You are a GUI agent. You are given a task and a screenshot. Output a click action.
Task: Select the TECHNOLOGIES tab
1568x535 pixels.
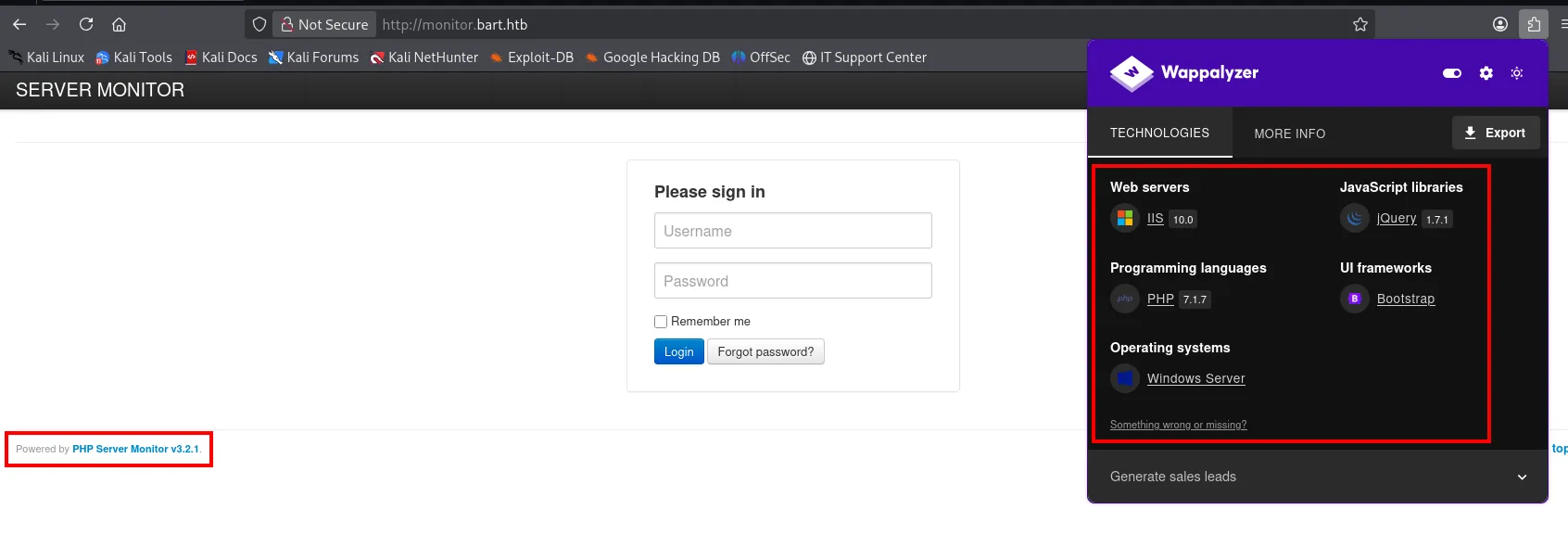pos(1159,133)
